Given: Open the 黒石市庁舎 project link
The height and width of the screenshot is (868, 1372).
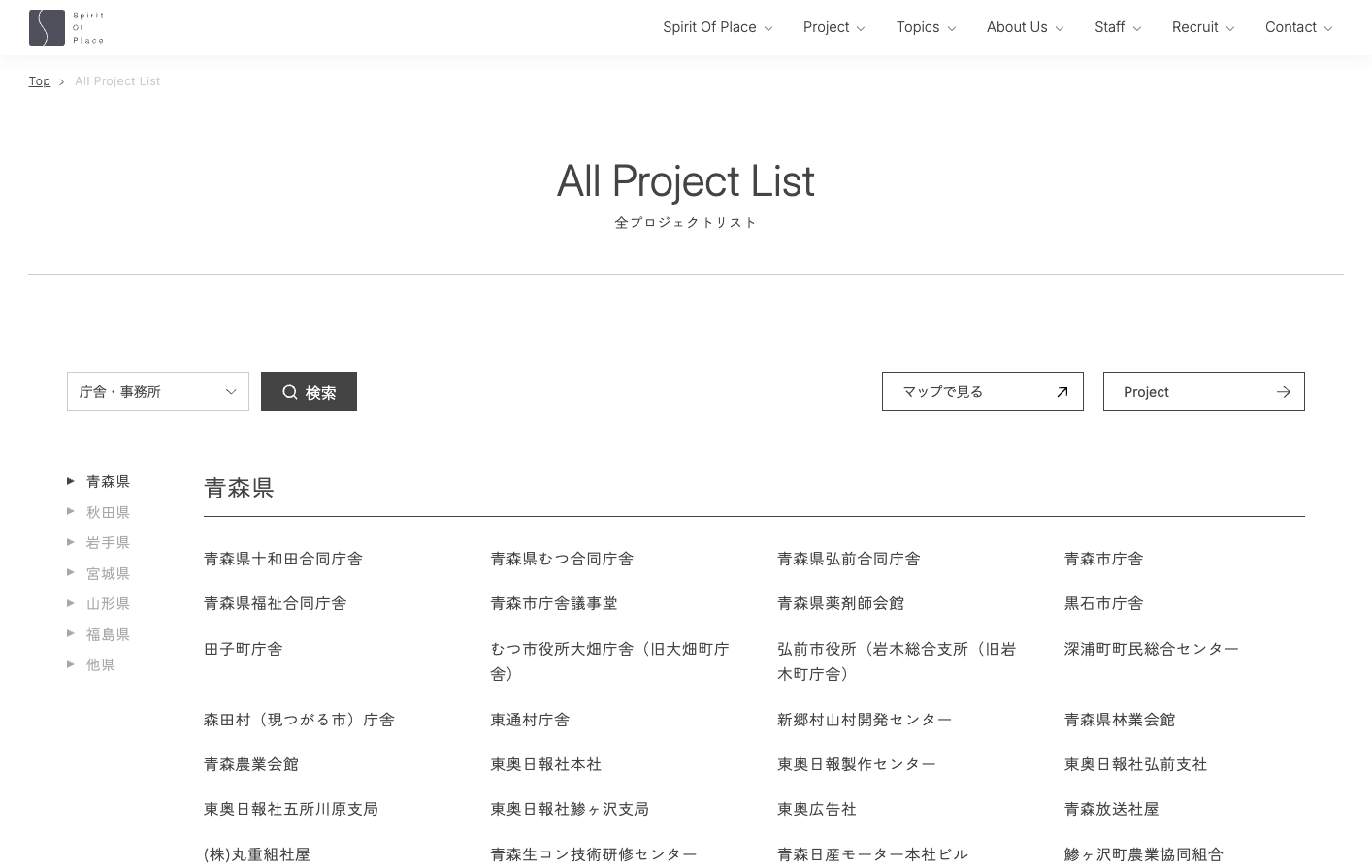Looking at the screenshot, I should [1103, 603].
